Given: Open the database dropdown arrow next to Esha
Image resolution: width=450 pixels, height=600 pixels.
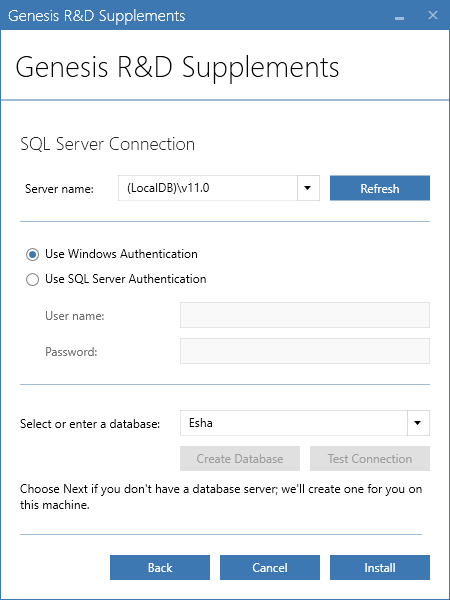Looking at the screenshot, I should pyautogui.click(x=418, y=423).
